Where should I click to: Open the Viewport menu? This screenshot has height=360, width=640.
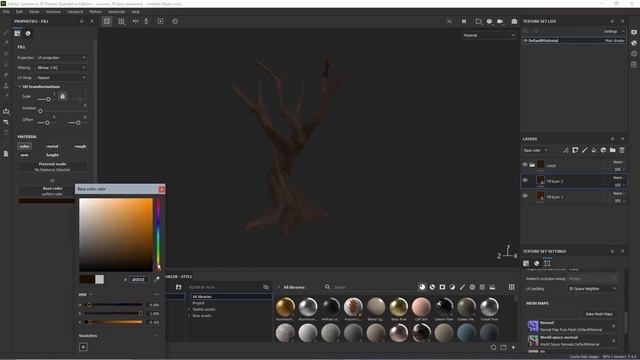click(x=75, y=12)
